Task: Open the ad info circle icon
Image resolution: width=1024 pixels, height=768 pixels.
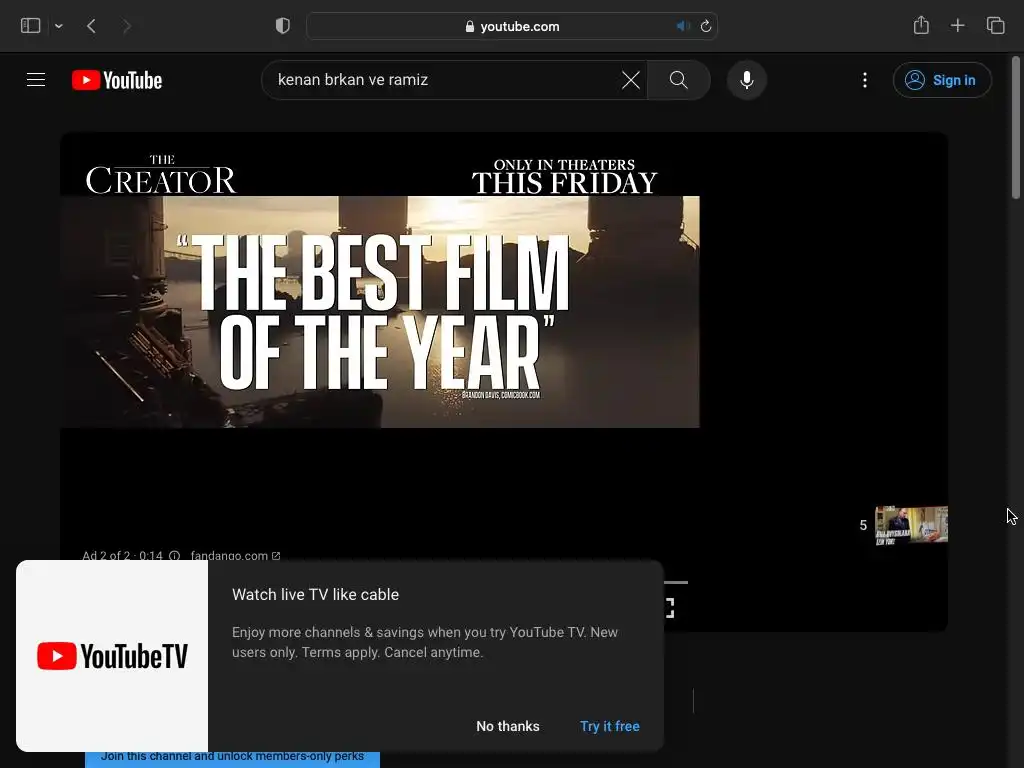Action: [174, 556]
